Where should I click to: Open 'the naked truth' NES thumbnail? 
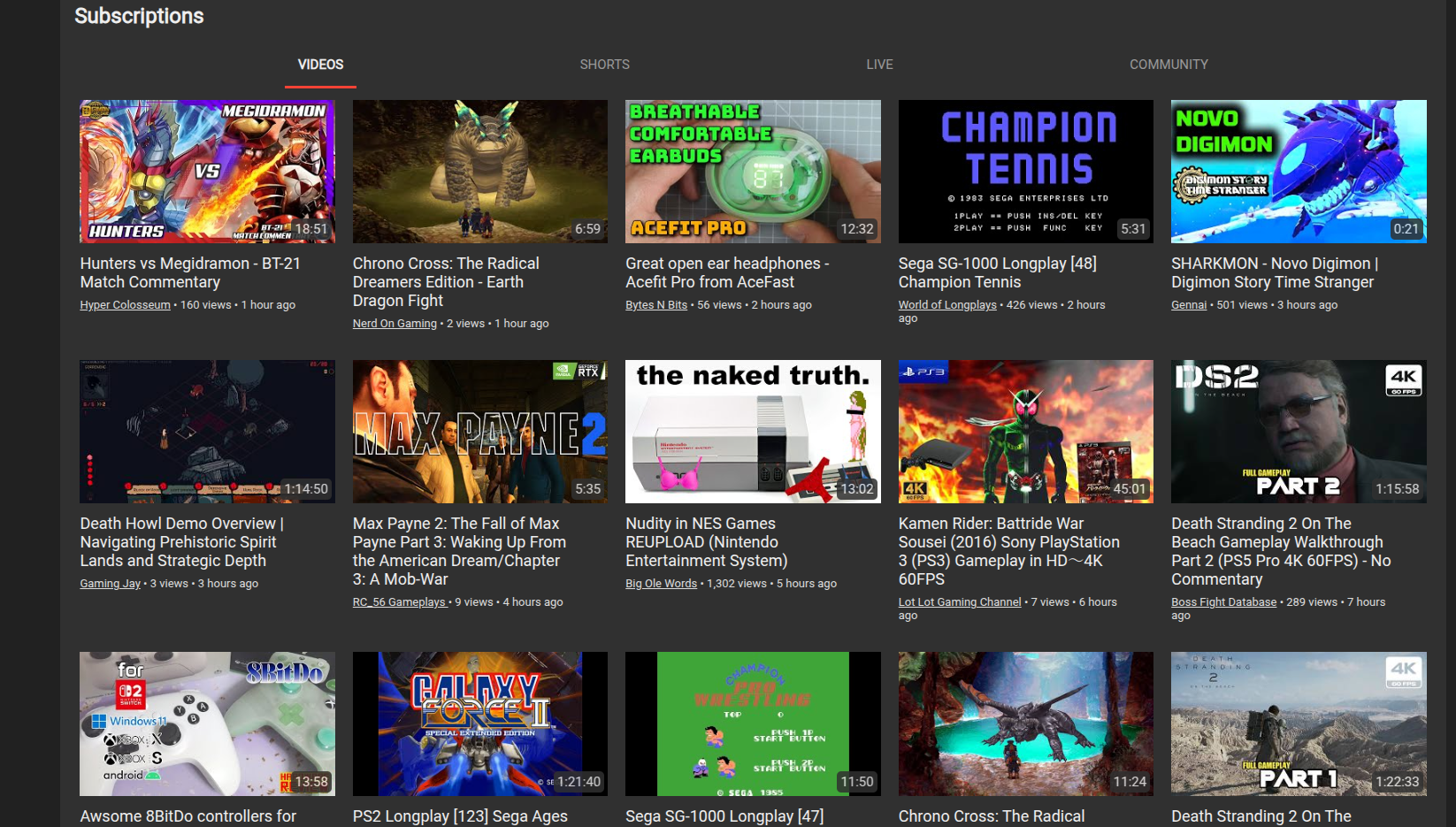(753, 432)
